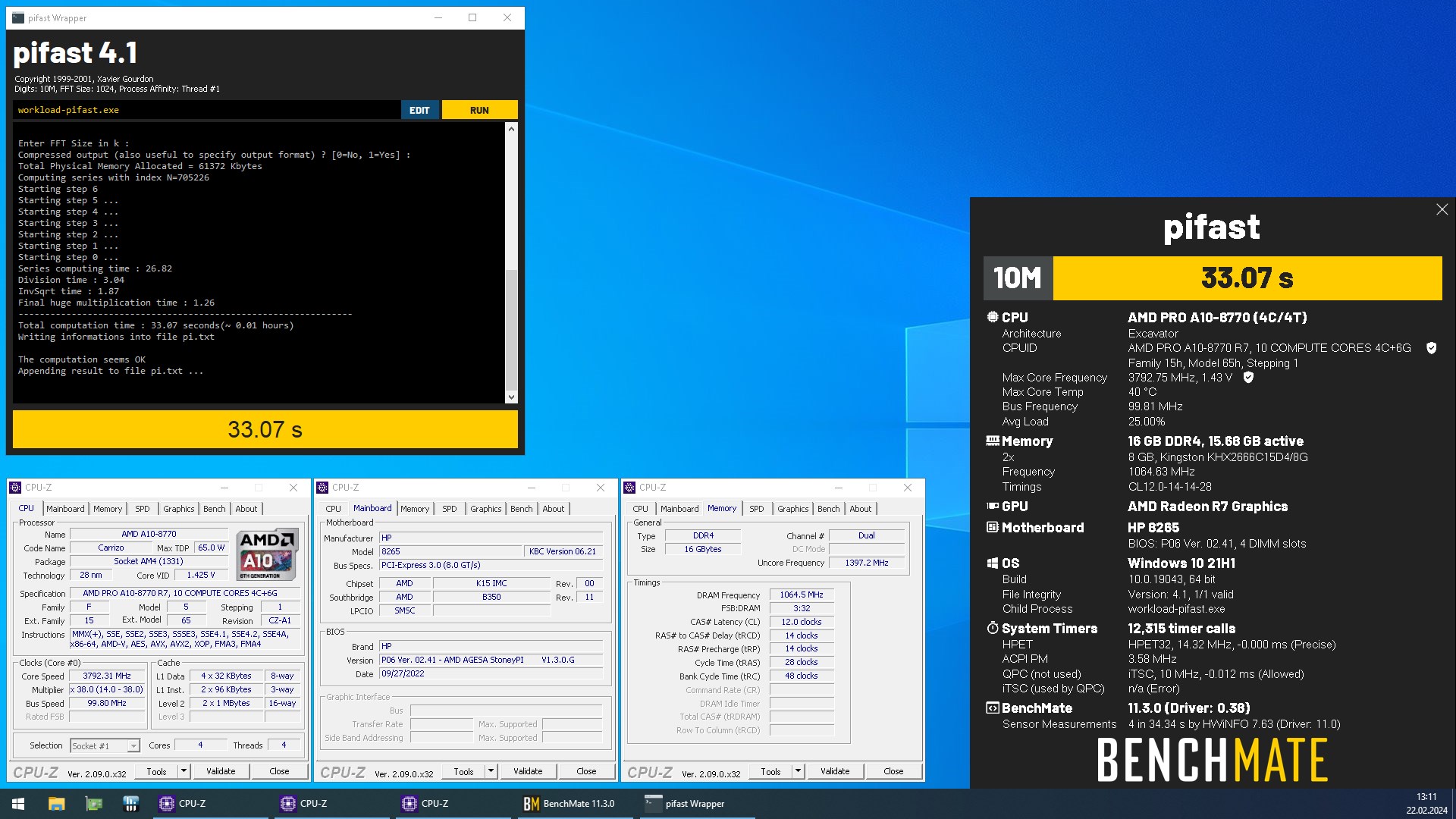Click pifast Wrapper window title icon
1456x819 pixels.
click(x=18, y=17)
